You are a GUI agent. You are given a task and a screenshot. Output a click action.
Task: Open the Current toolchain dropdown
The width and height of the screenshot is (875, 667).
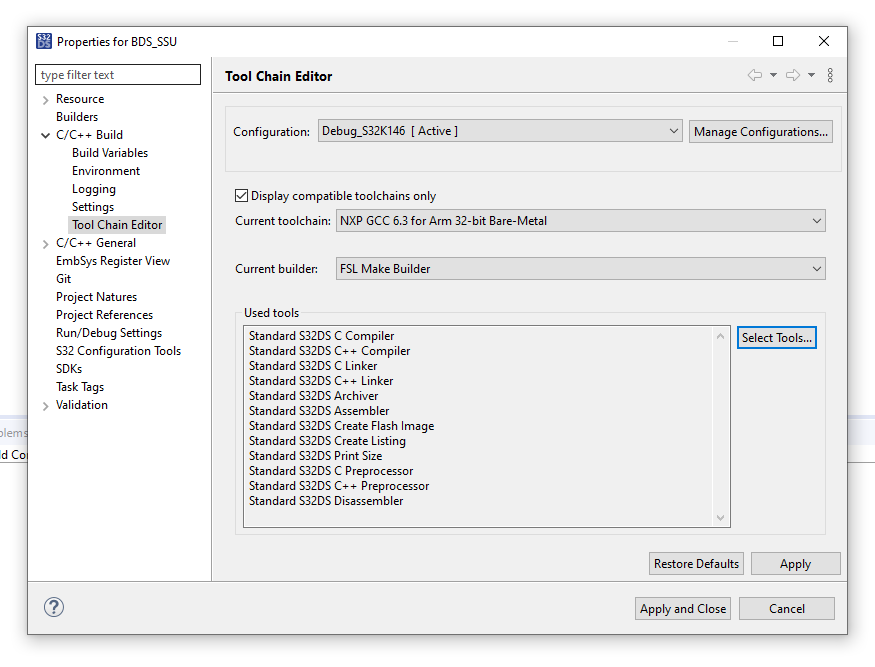tap(580, 221)
